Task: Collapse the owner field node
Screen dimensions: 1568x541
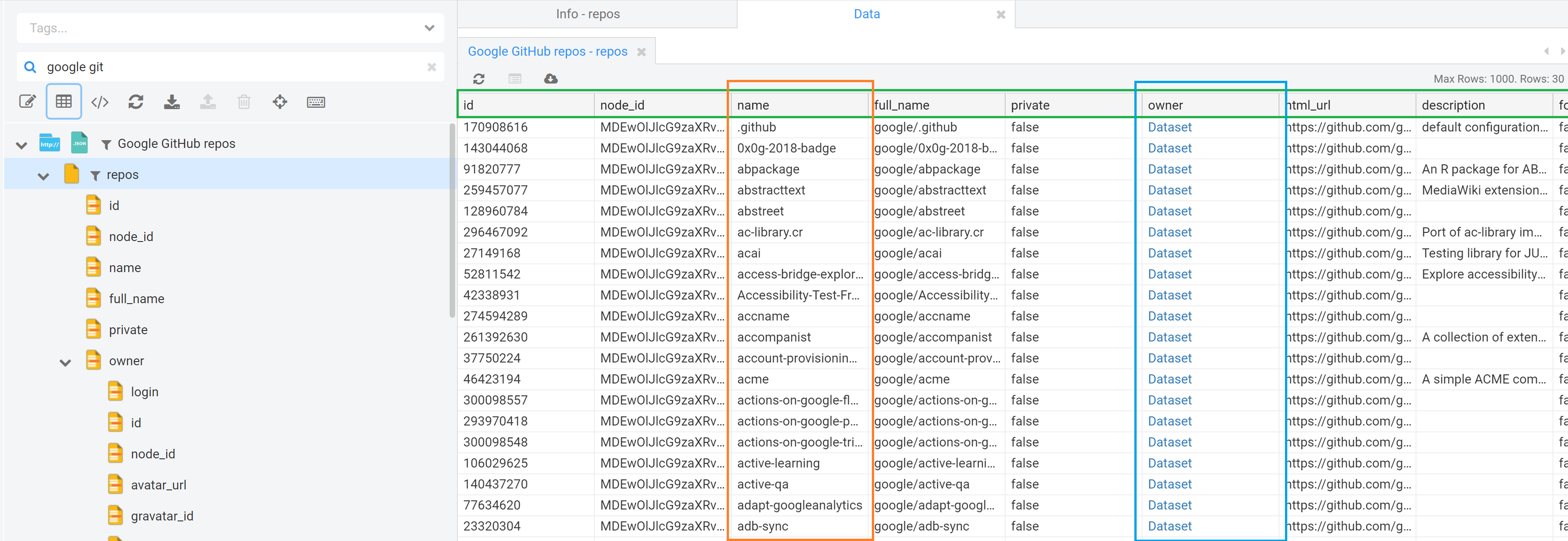Action: tap(66, 362)
